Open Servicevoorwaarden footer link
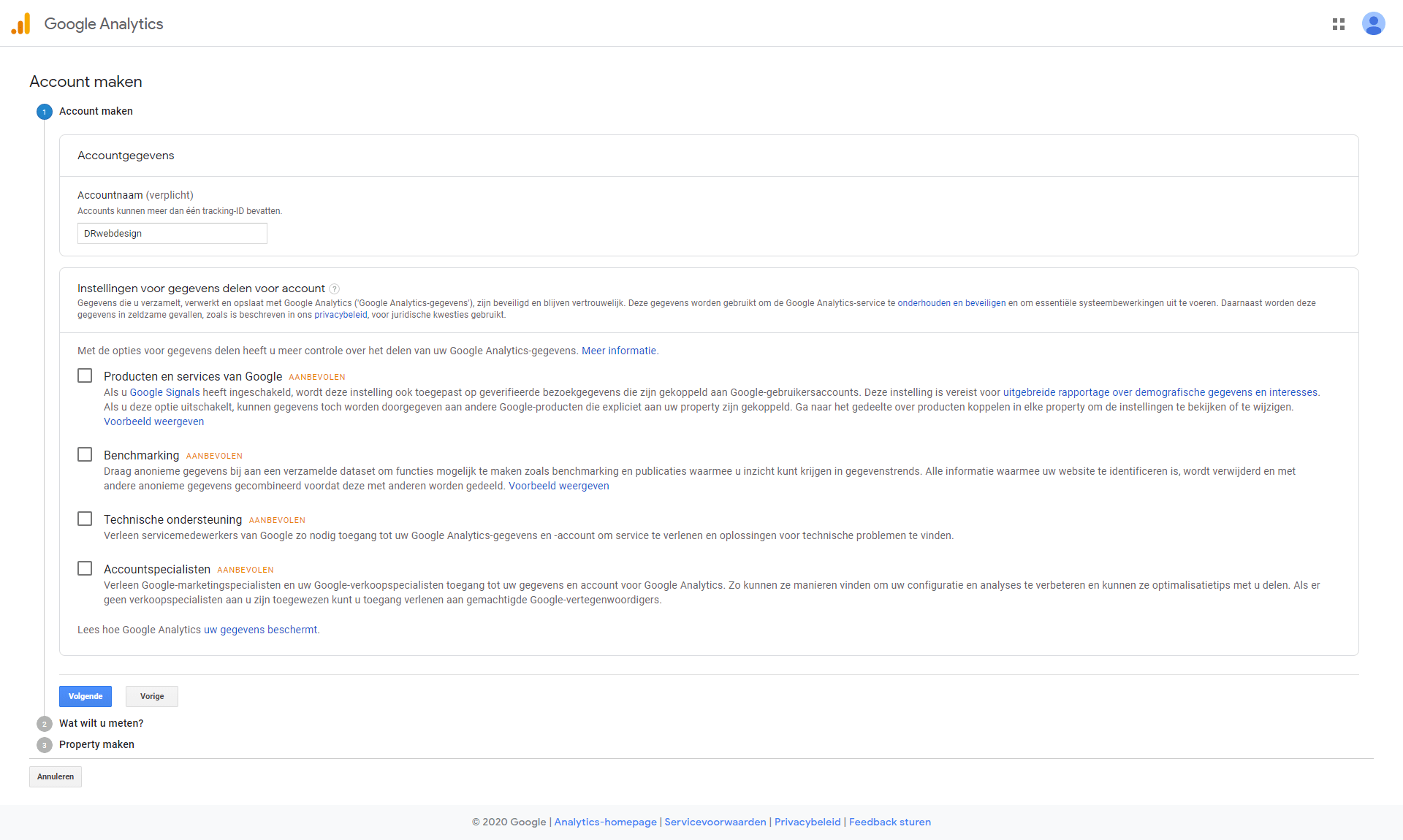This screenshot has width=1403, height=840. (x=715, y=822)
